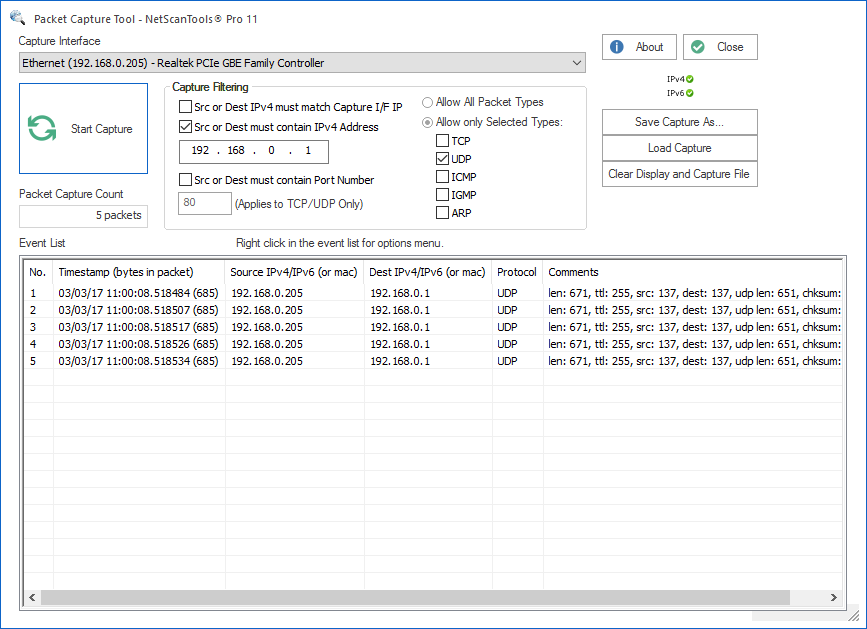Click the IPv4 green status indicator
This screenshot has height=629, width=867.
690,79
